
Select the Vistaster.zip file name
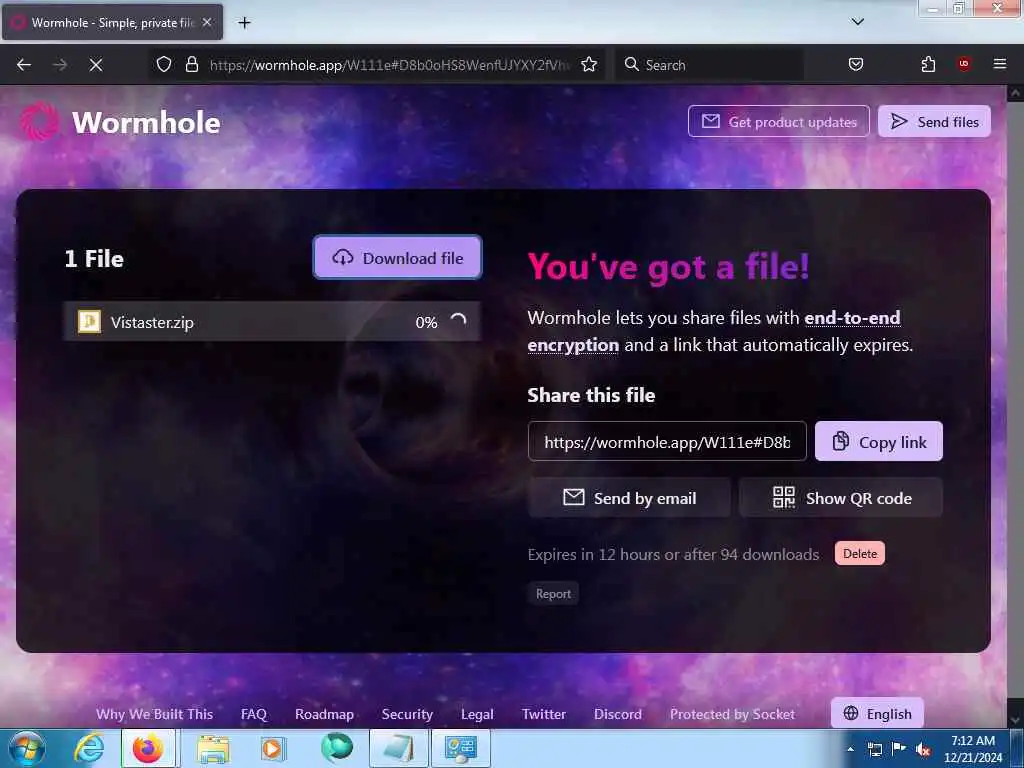pyautogui.click(x=152, y=322)
